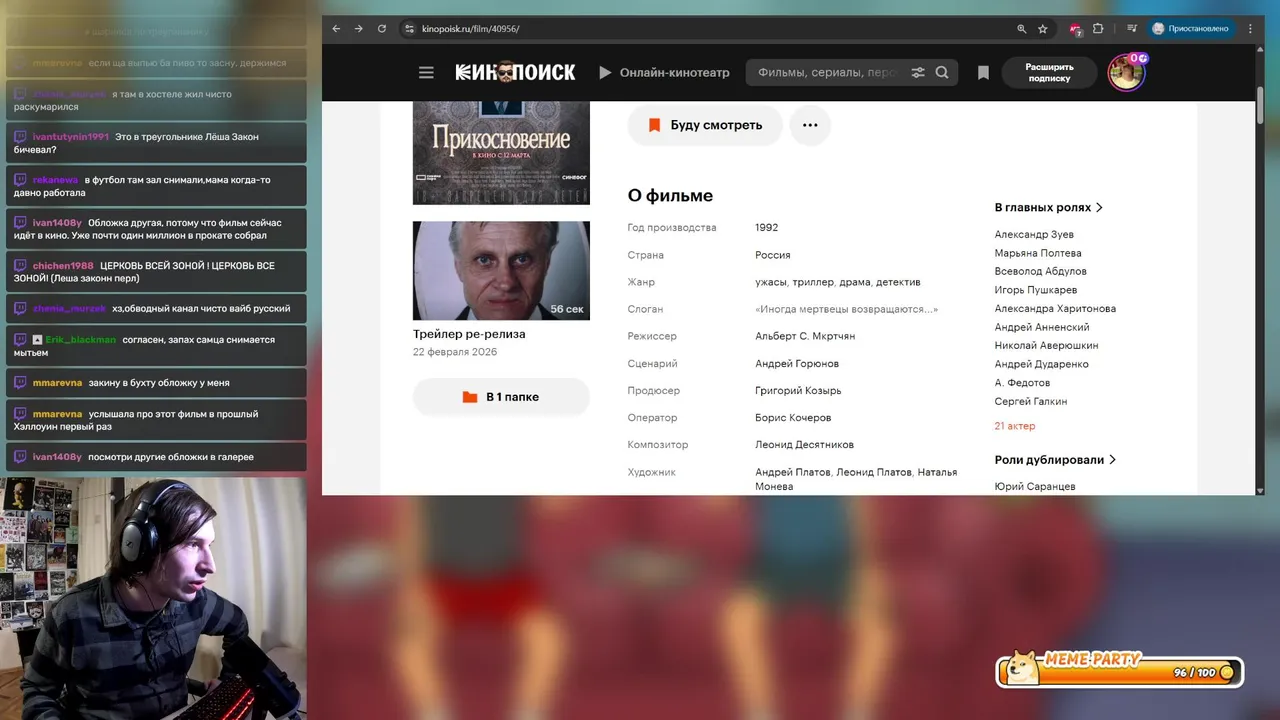Open the Kinopoisk hamburger menu
Image resolution: width=1280 pixels, height=720 pixels.
[426, 73]
